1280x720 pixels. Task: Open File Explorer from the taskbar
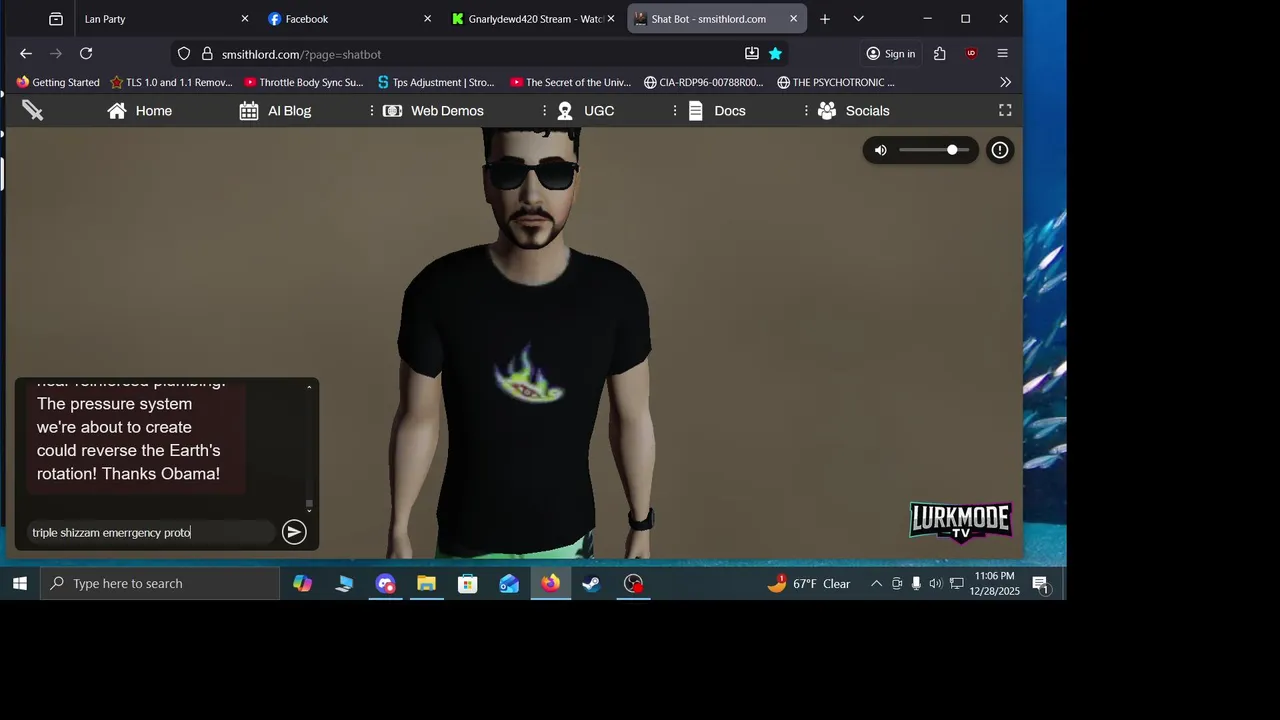[426, 584]
